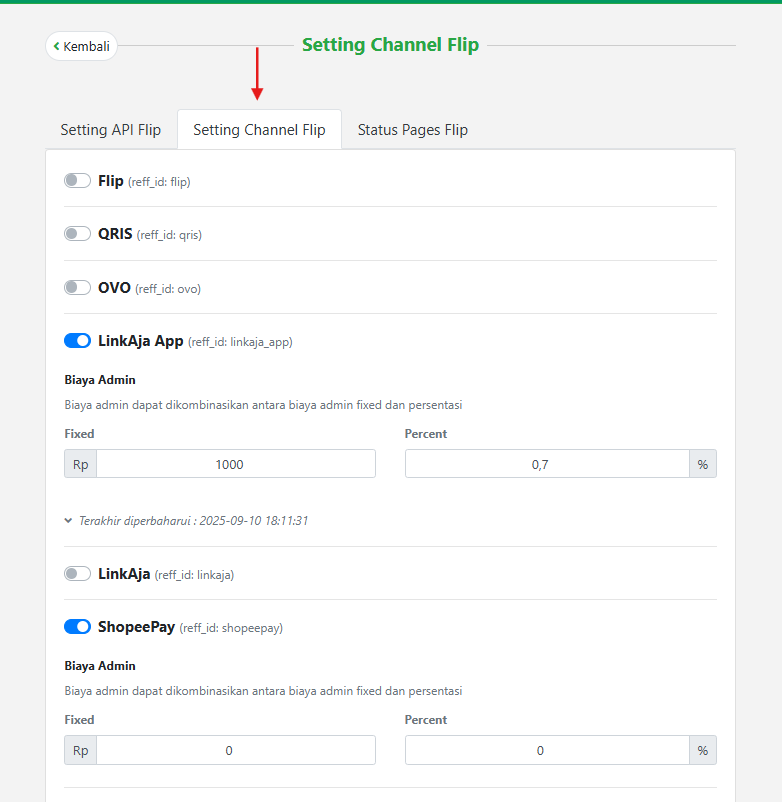This screenshot has height=802, width=782.
Task: Click the ShopeePay Fixed fee input
Action: tap(235, 750)
